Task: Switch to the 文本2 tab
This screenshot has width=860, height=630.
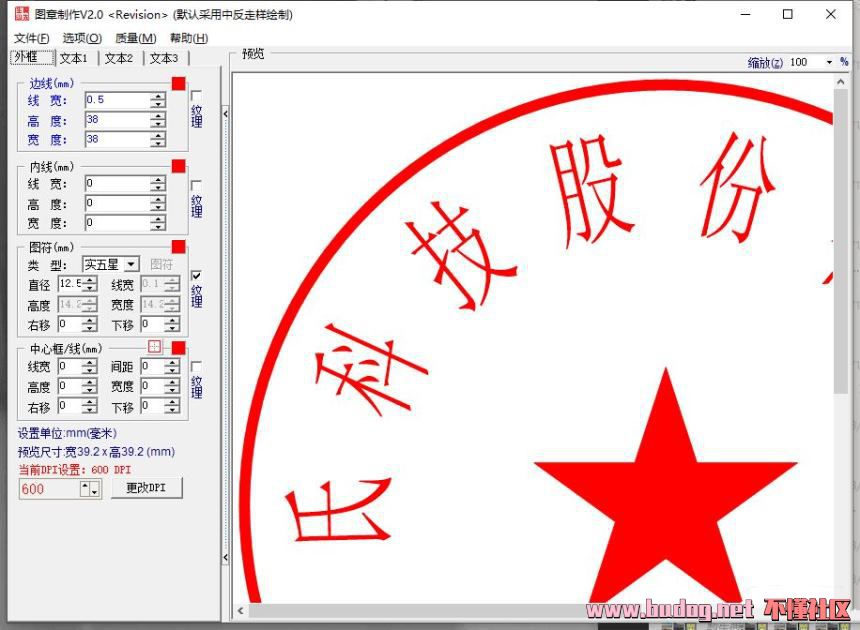Action: [x=119, y=58]
